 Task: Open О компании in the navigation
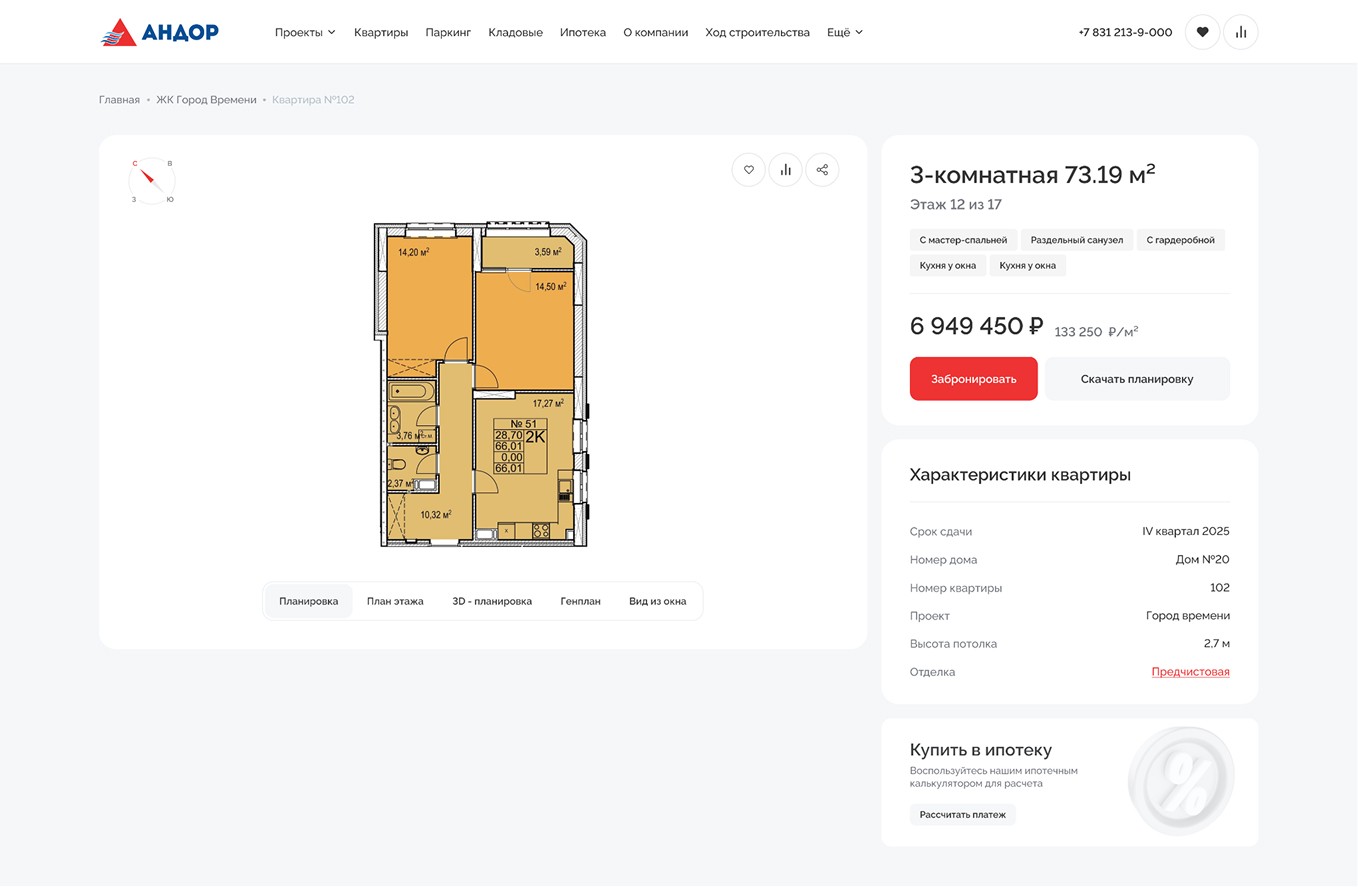pos(655,32)
